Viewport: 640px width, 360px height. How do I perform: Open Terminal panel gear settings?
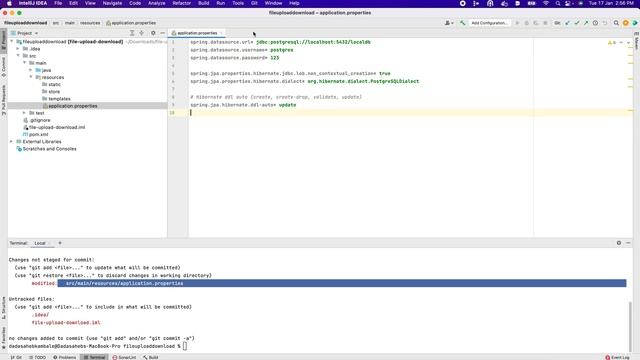click(619, 243)
